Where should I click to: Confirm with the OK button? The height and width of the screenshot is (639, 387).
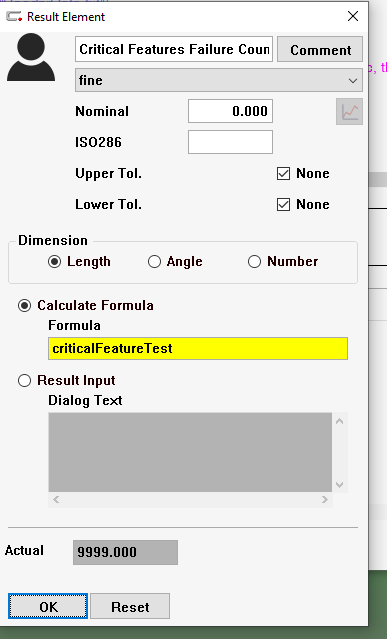[48, 606]
